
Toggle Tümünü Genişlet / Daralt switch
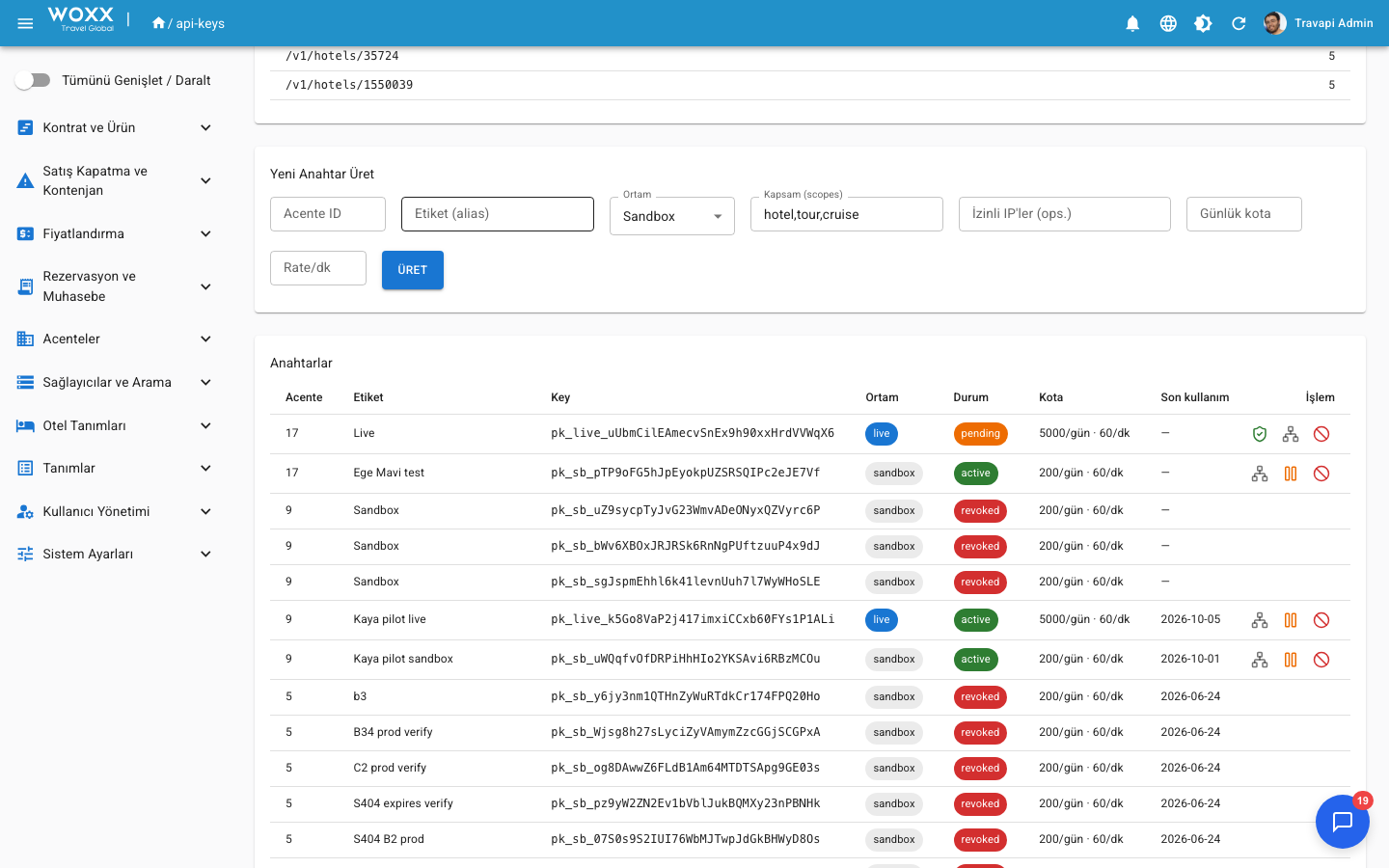coord(33,80)
